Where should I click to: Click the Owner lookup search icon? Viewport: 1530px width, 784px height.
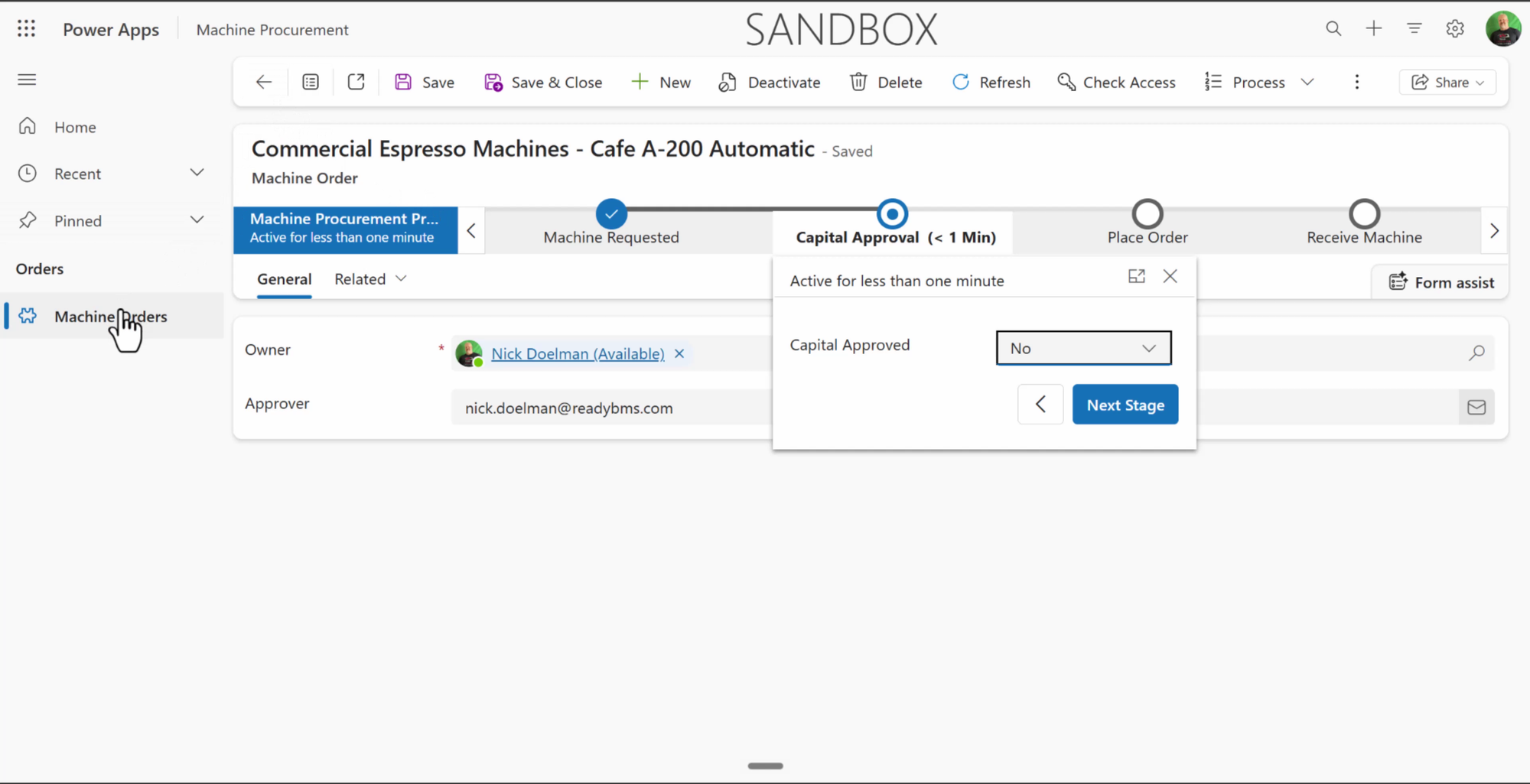(1476, 353)
